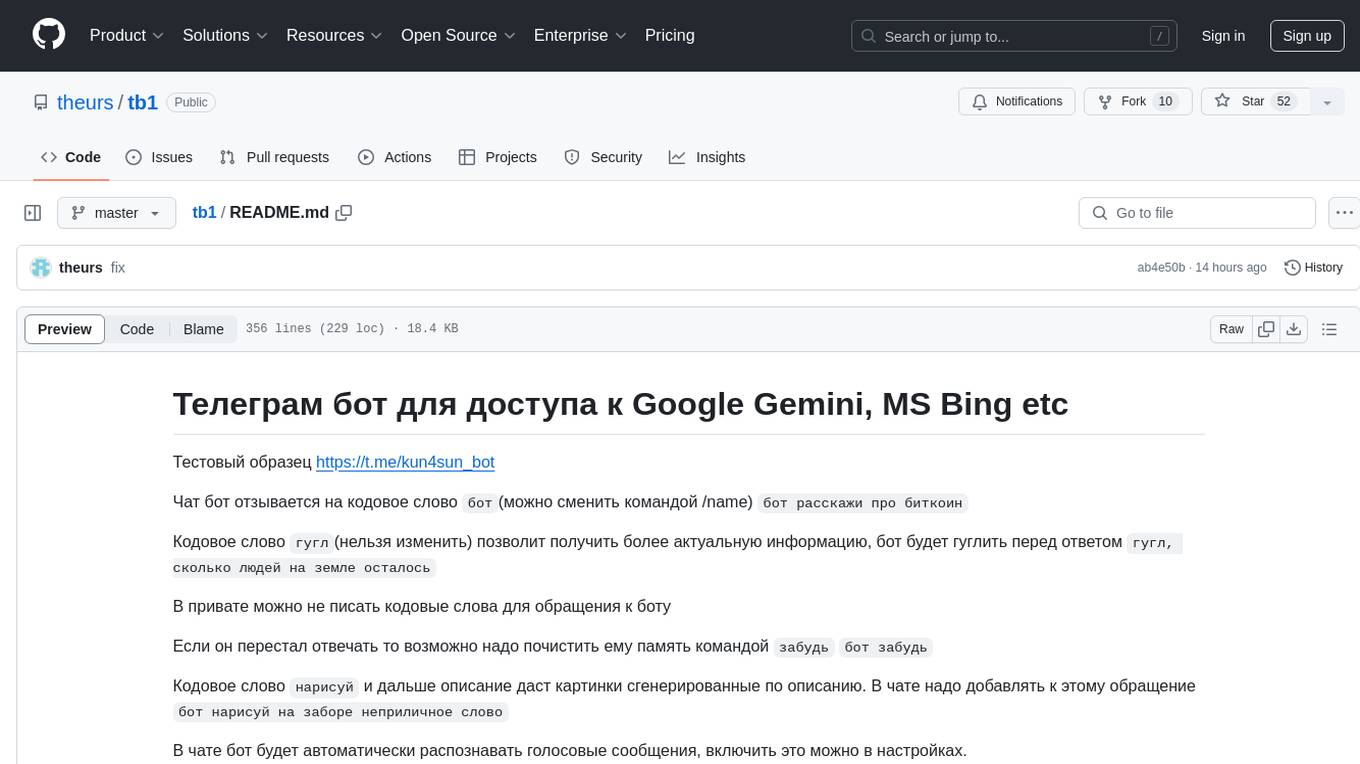Image resolution: width=1360 pixels, height=764 pixels.
Task: Click the theurs avatar image
Action: click(41, 268)
